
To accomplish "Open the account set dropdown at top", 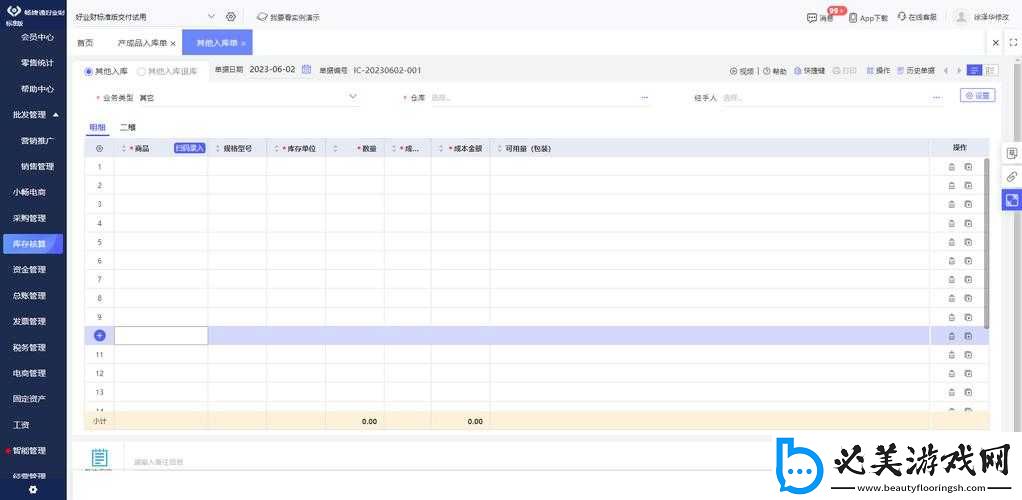I will [211, 17].
